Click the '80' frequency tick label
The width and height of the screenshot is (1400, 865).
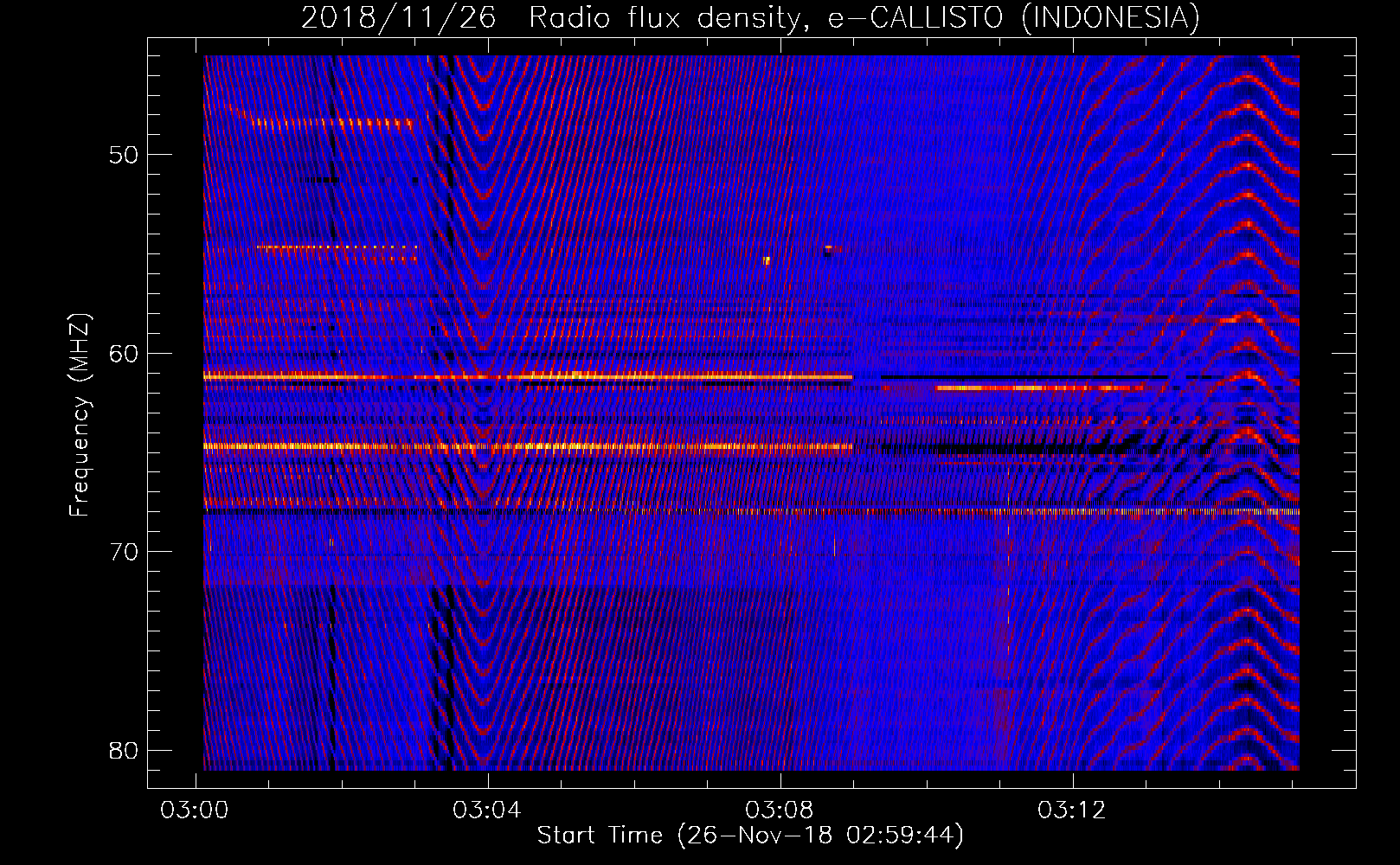click(124, 750)
